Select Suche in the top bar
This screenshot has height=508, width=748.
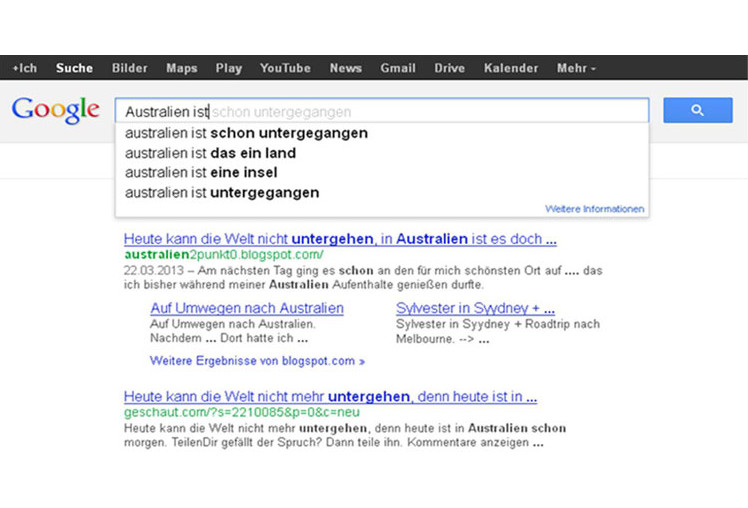pyautogui.click(x=74, y=68)
